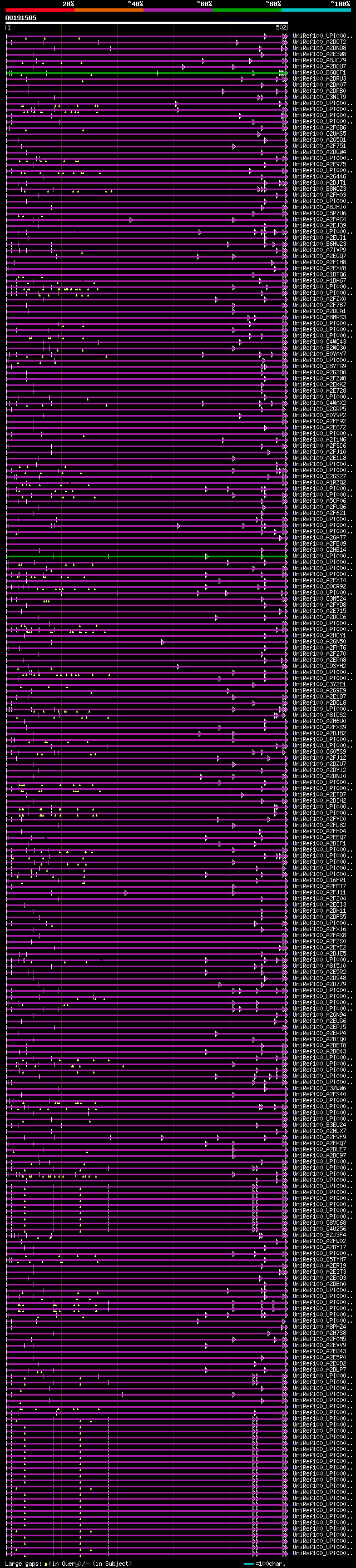Select label UniRef100_C3ZWW6
This screenshot has height=1568, width=356.
(319, 1088)
